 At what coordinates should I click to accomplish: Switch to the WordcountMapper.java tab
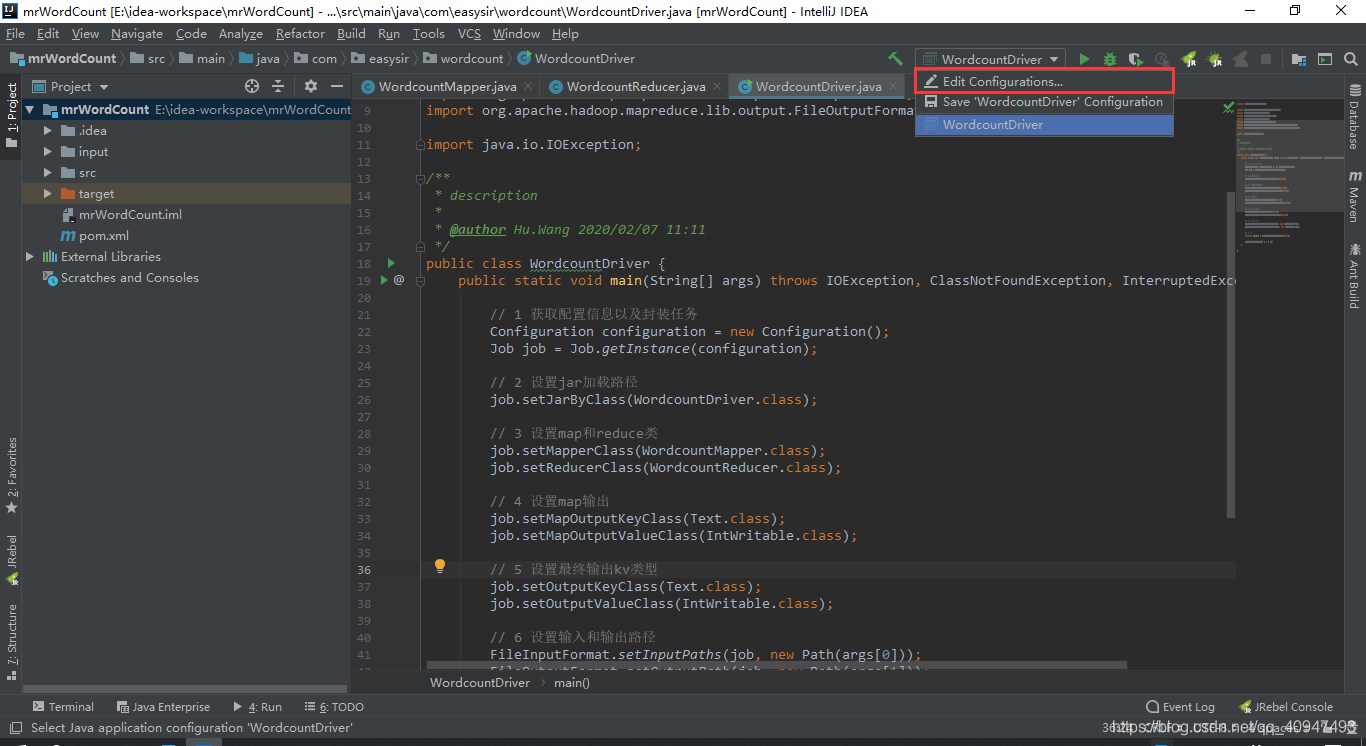pos(447,87)
